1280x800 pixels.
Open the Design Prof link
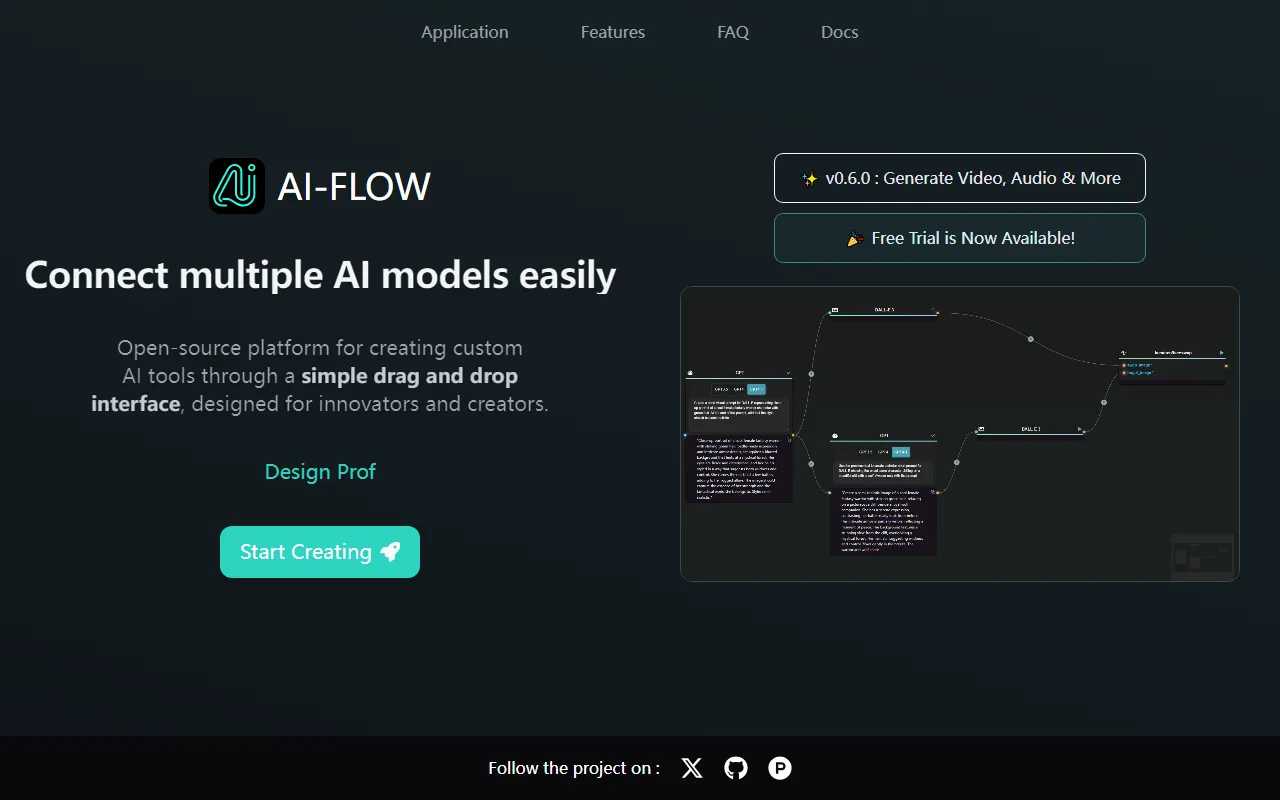[x=320, y=471]
